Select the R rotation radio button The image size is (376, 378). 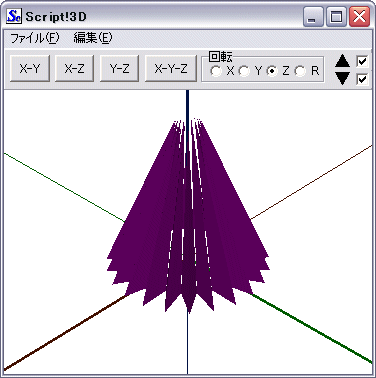(300, 71)
